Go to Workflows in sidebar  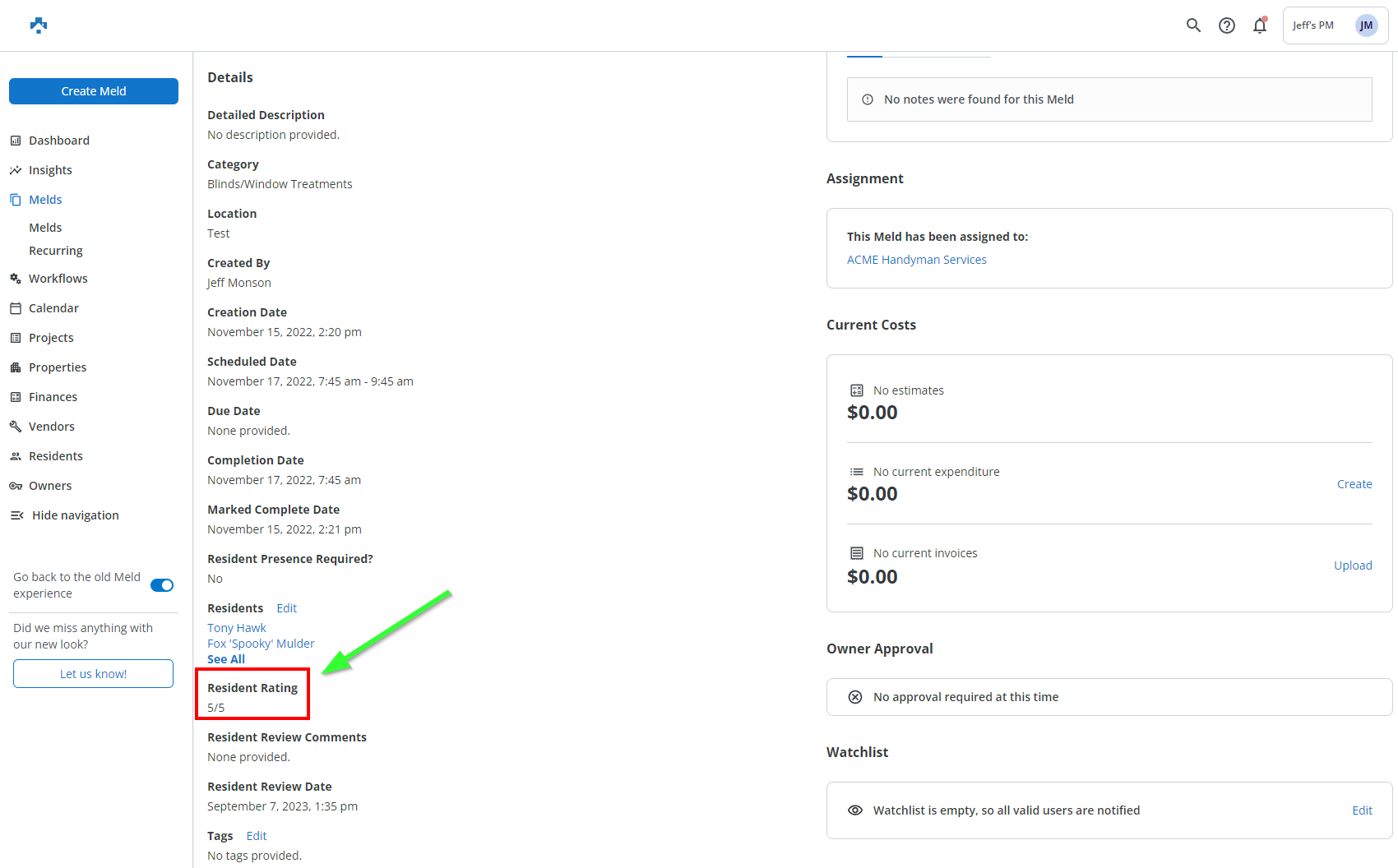[58, 279]
